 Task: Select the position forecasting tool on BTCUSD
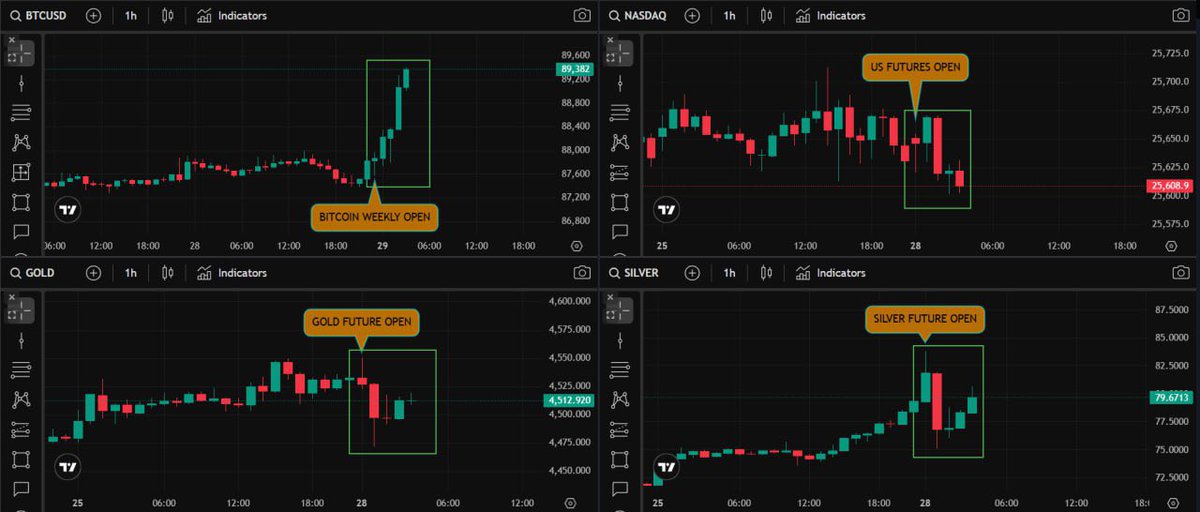20,173
